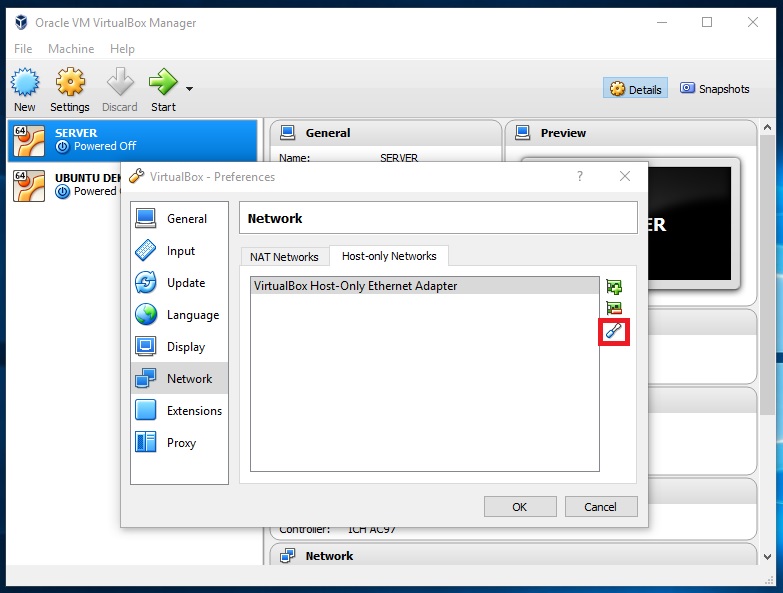783x593 pixels.
Task: Open Settings gear in the main toolbar
Action: tap(70, 82)
